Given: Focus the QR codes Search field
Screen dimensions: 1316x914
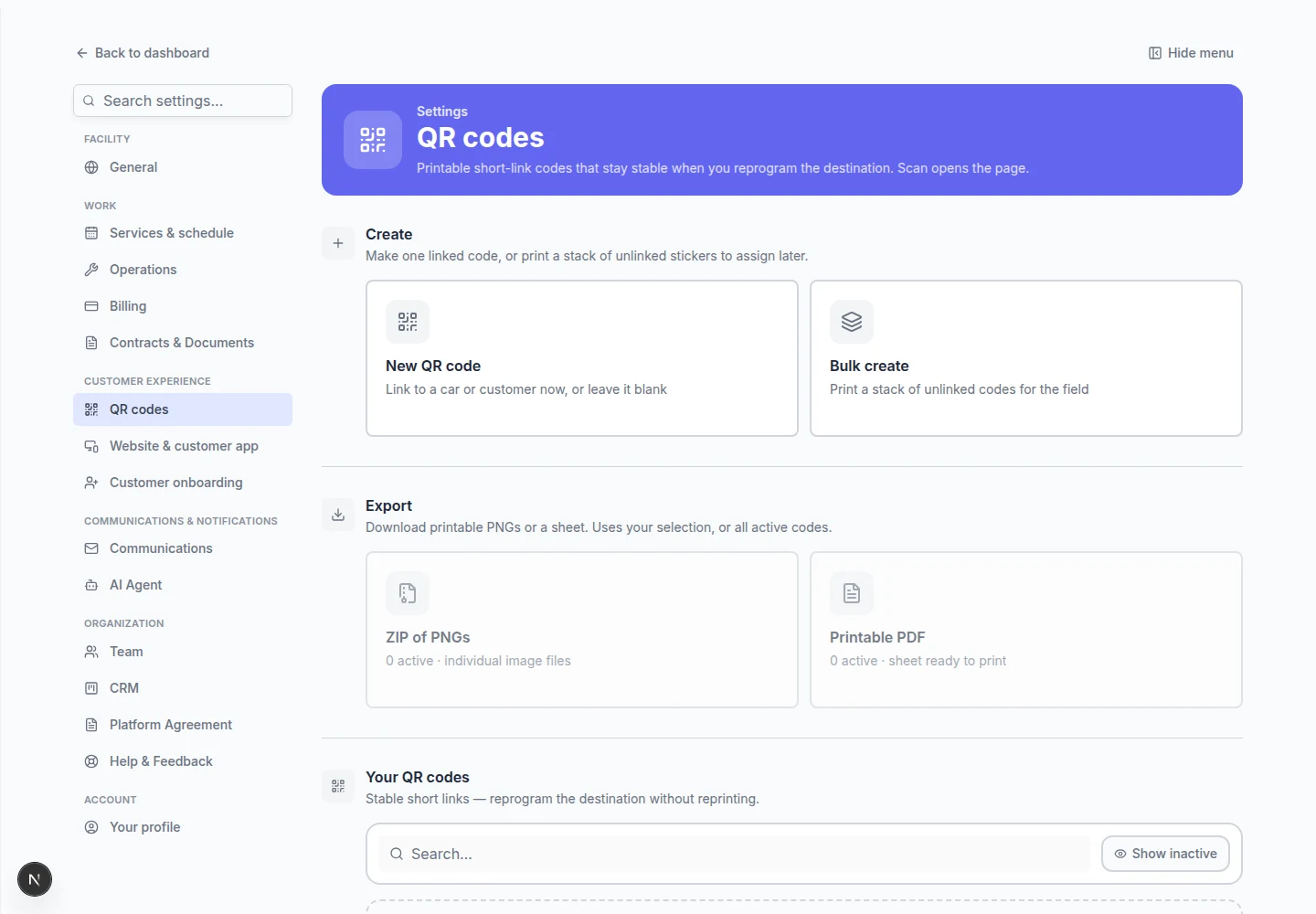Looking at the screenshot, I should click(x=734, y=854).
